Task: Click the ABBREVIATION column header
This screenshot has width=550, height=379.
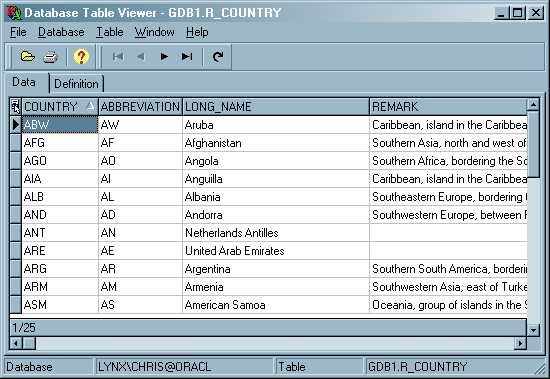Action: click(140, 106)
